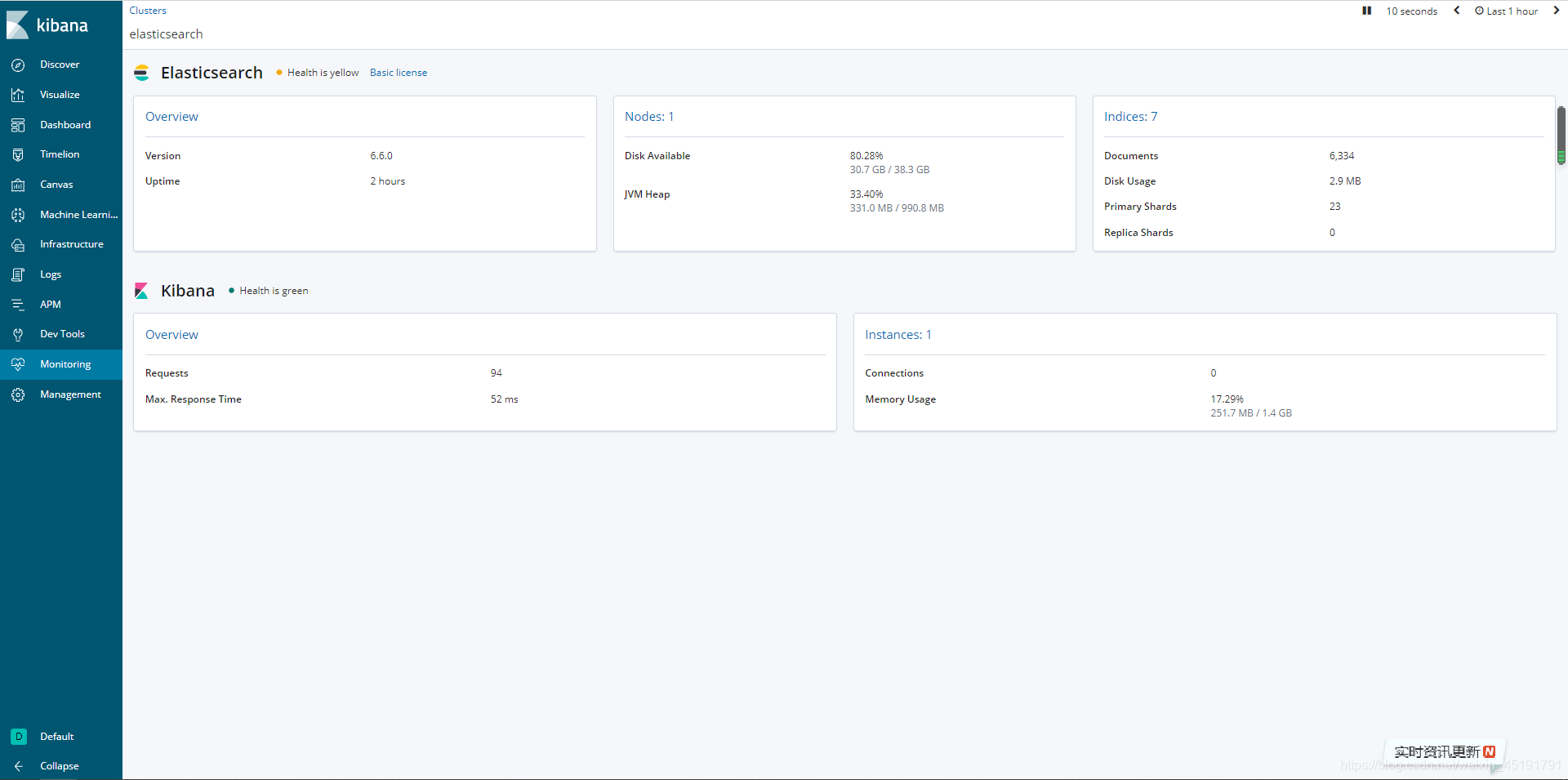The height and width of the screenshot is (780, 1568).
Task: Click the Kibana section logo icon
Action: click(141, 291)
